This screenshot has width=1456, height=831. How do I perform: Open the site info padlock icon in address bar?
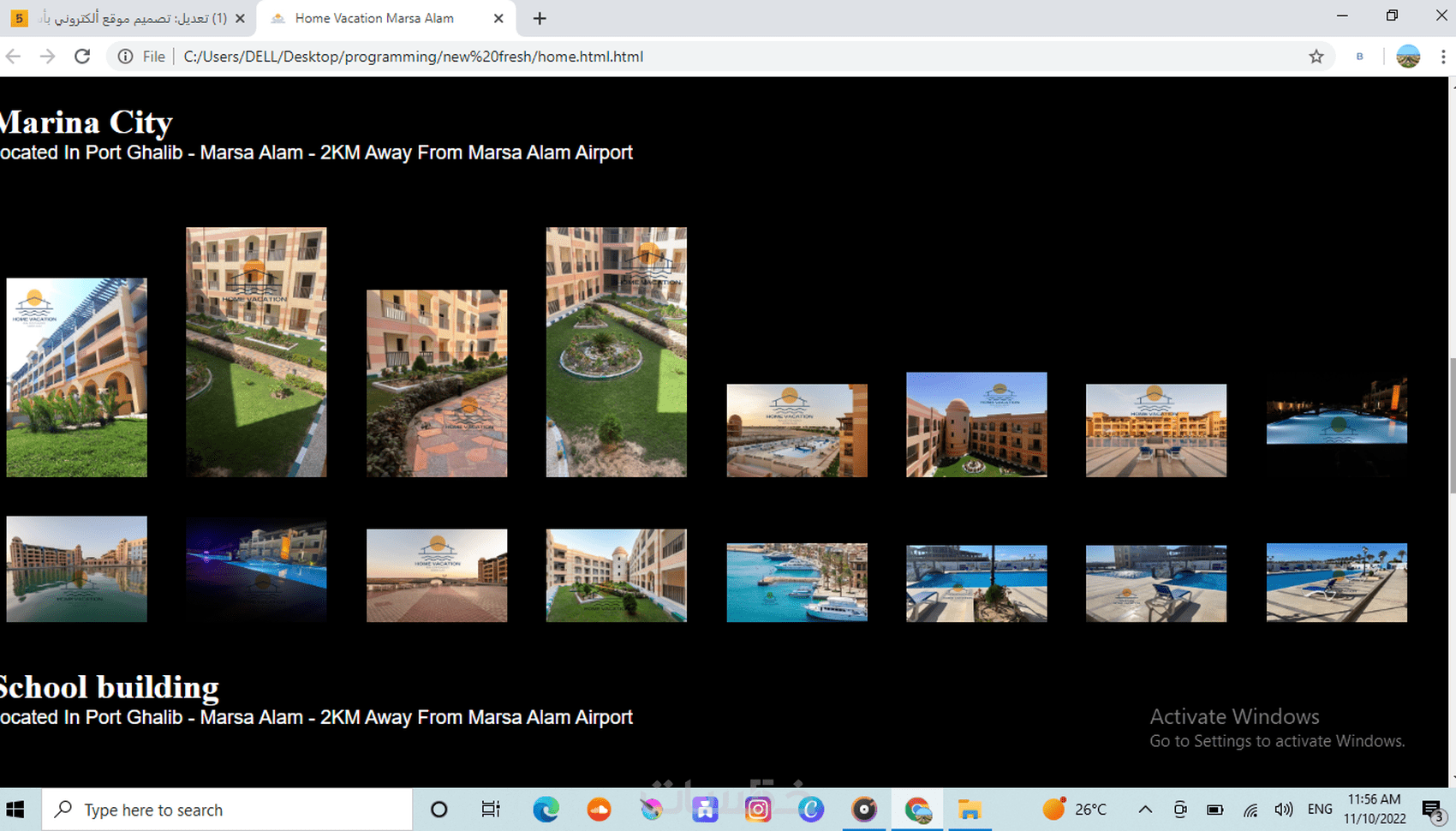(x=125, y=57)
